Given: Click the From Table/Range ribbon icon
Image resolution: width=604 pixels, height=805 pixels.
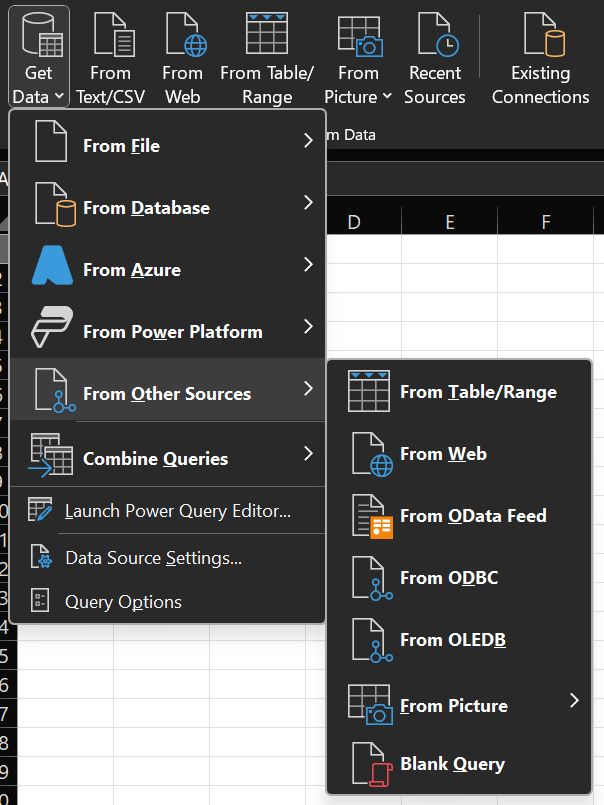Looking at the screenshot, I should click(267, 33).
